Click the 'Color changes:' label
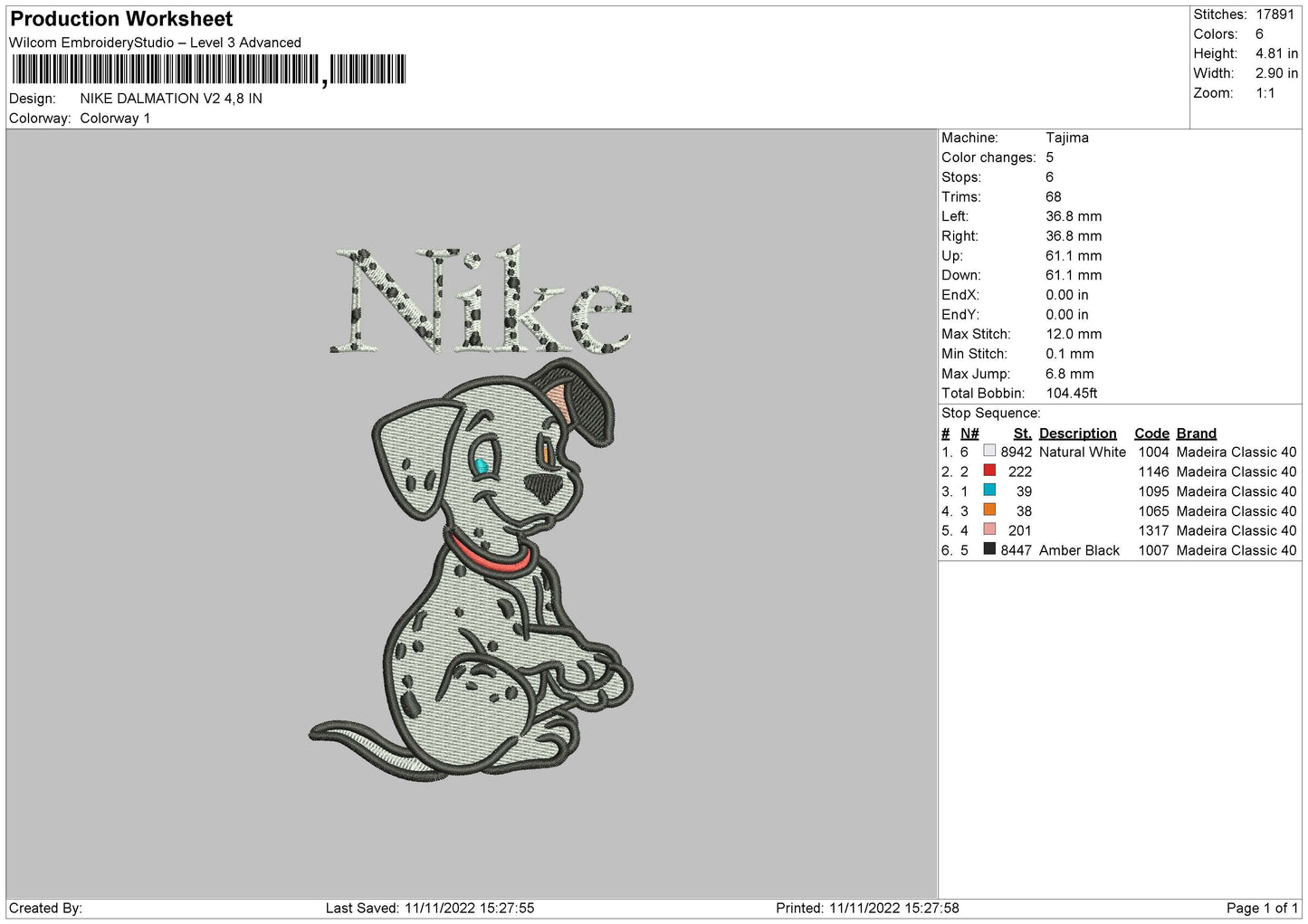 pyautogui.click(x=988, y=157)
